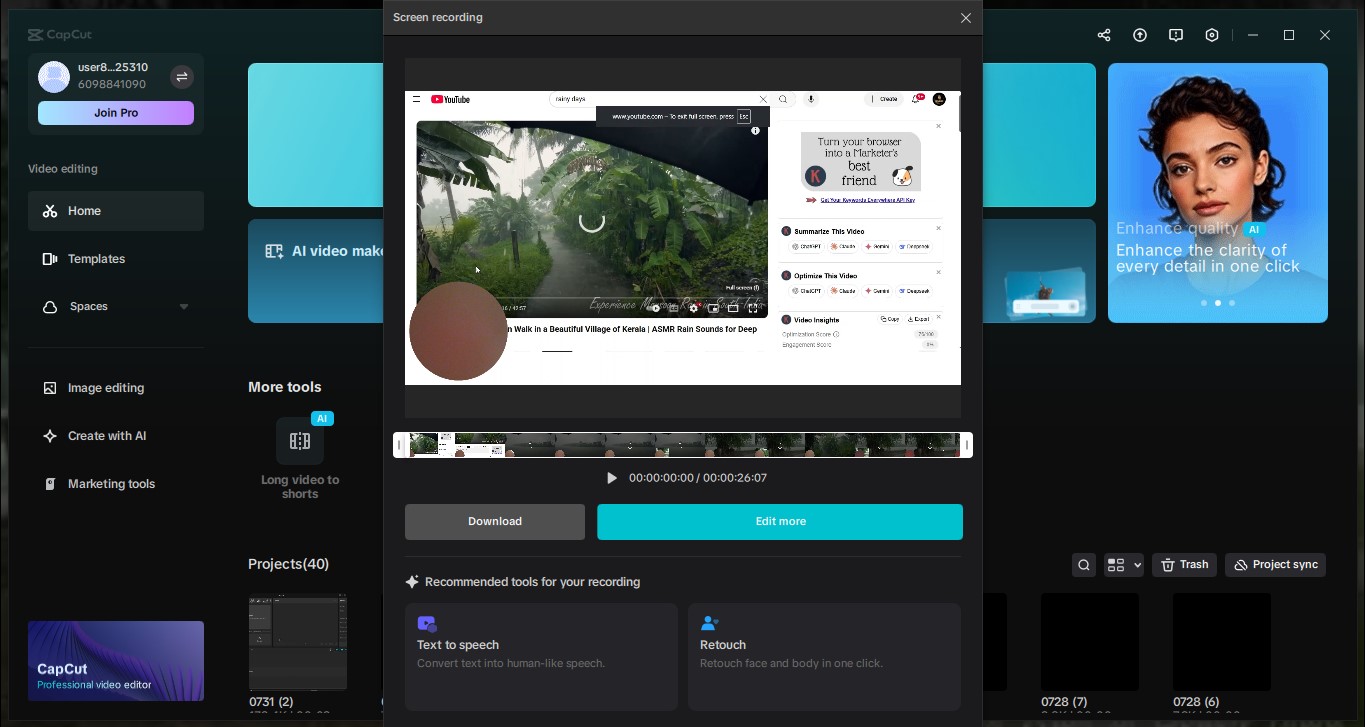Click the account switch icon beside the username

182,77
